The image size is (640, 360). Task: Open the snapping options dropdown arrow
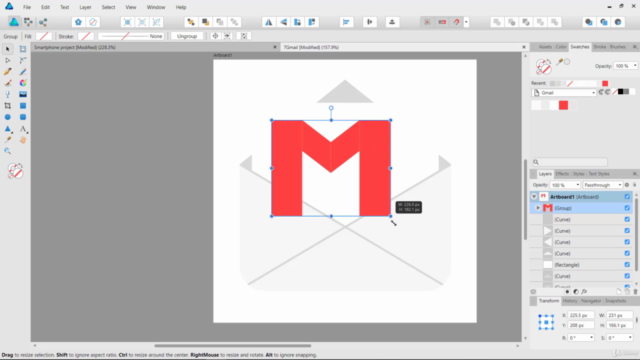[466, 22]
